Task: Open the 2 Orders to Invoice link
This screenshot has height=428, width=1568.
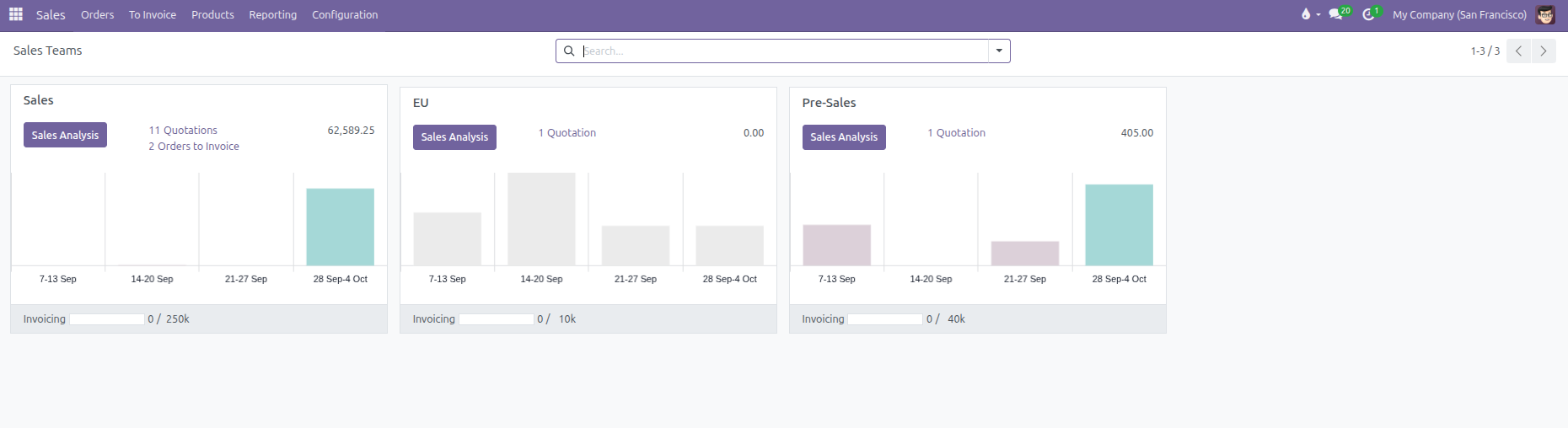Action: point(194,147)
